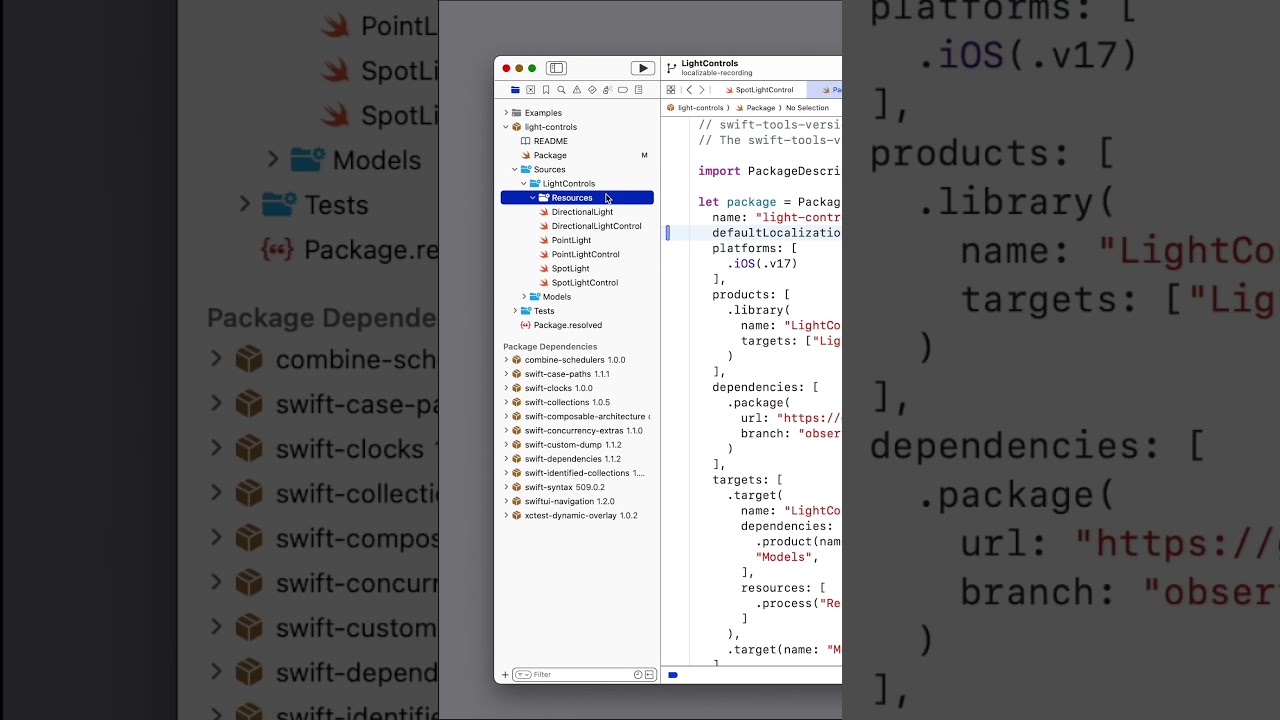The height and width of the screenshot is (720, 1280).
Task: Click the M status badge on Package
Action: tap(644, 155)
